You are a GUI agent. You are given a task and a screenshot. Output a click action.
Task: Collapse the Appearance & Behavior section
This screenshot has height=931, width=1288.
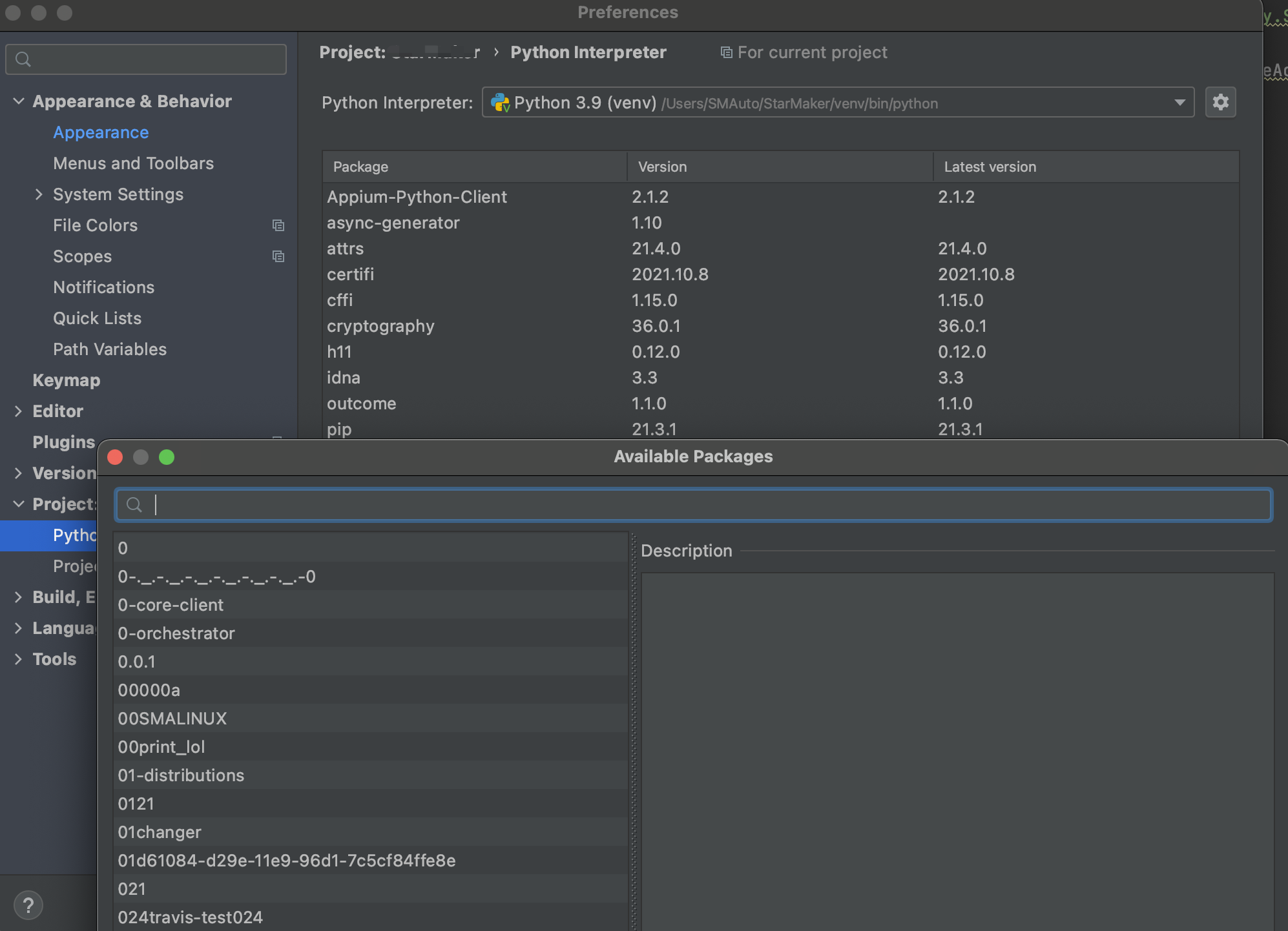[19, 101]
